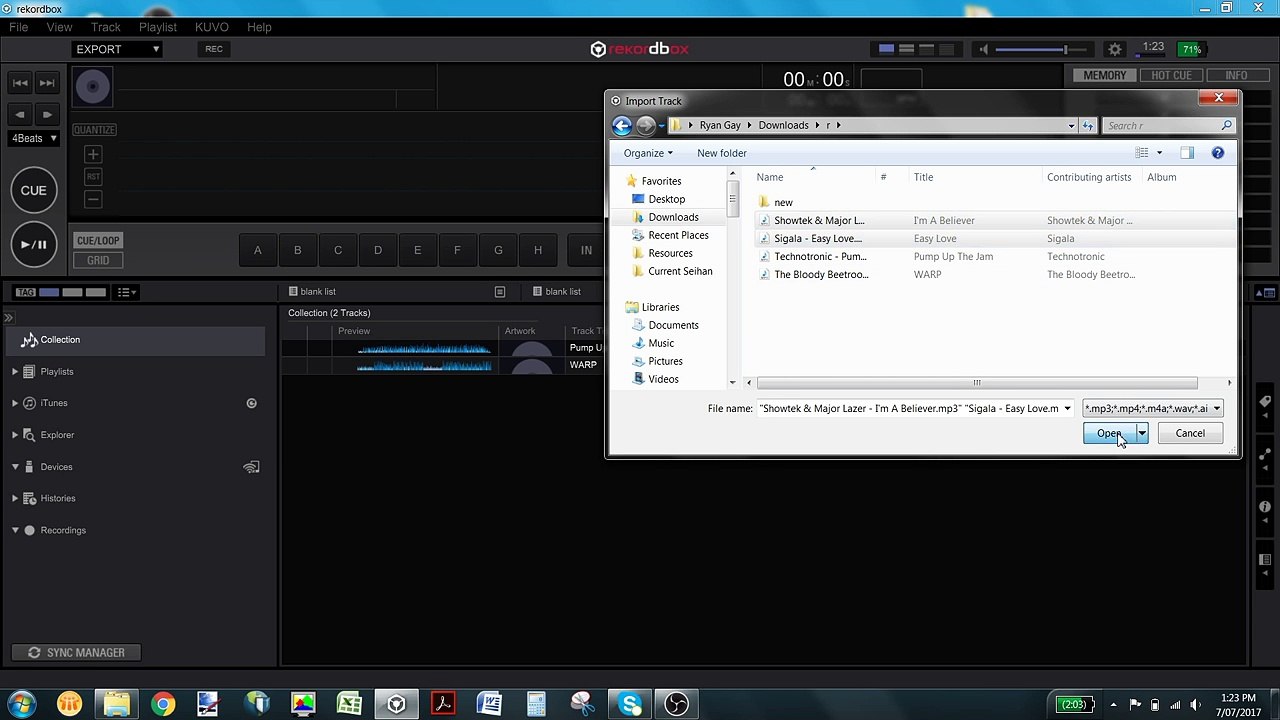Click the Help icon in Import Track dialog
The width and height of the screenshot is (1280, 720).
pos(1217,153)
